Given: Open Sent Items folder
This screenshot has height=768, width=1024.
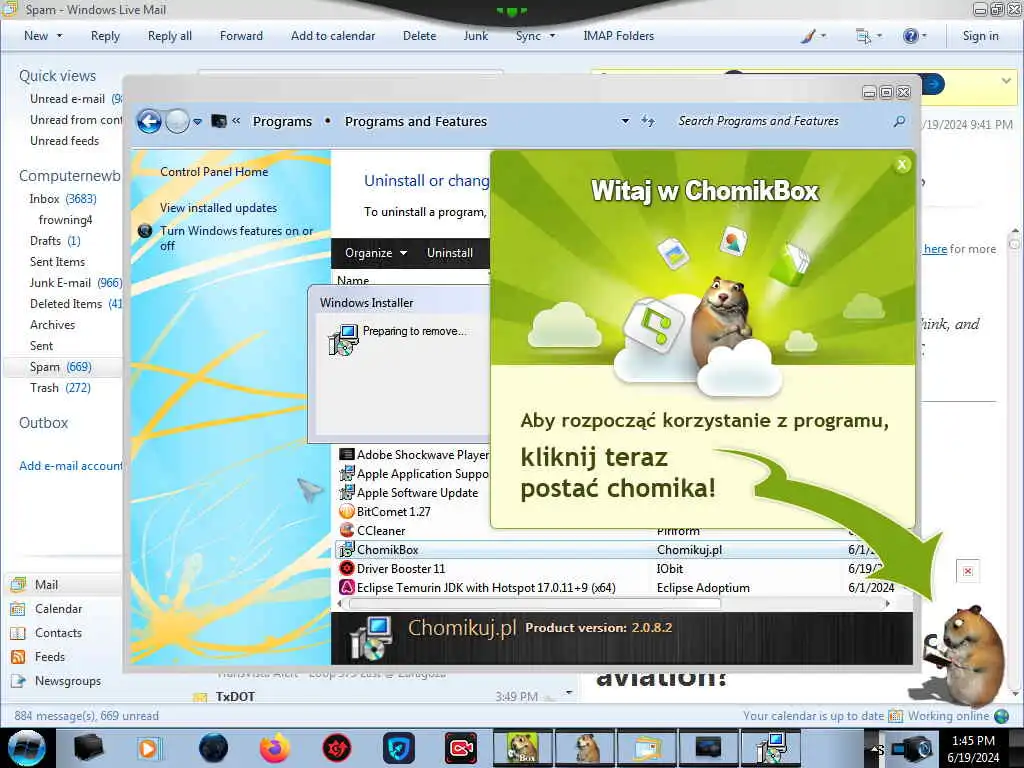Looking at the screenshot, I should (57, 262).
